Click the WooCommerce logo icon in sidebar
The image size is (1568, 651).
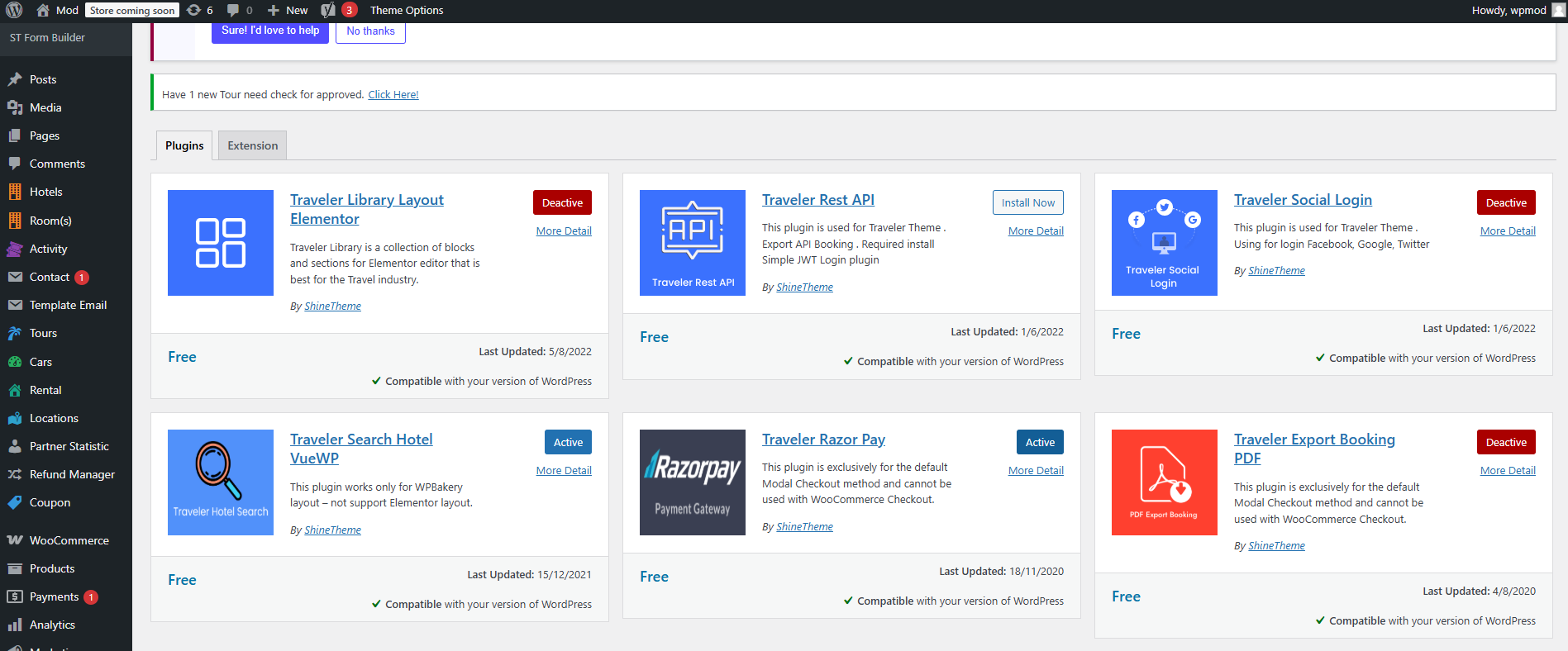(x=15, y=540)
